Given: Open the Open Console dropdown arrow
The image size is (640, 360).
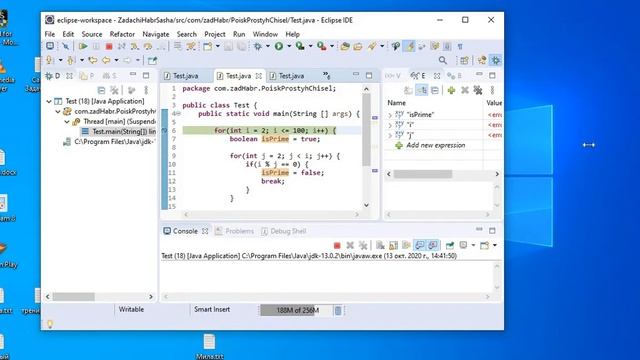Looking at the screenshot, I should coord(495,245).
